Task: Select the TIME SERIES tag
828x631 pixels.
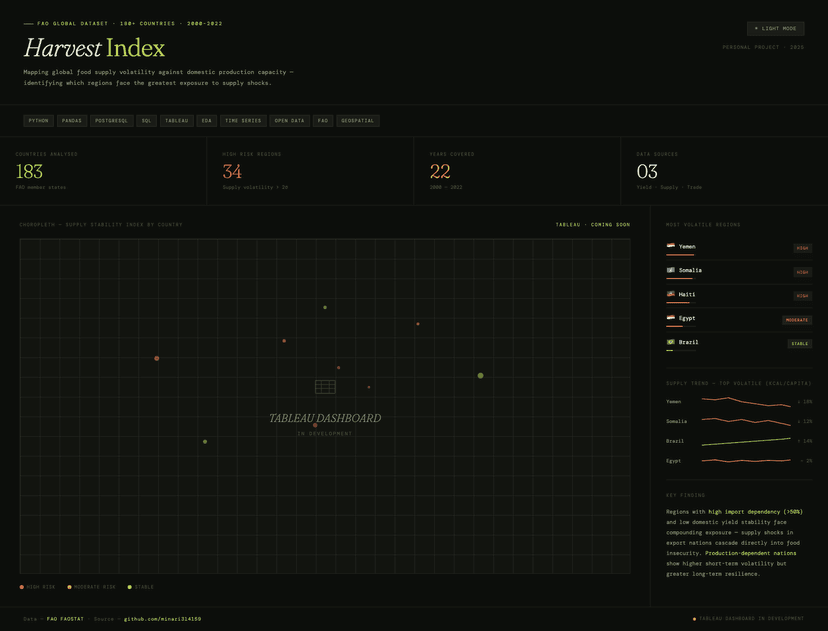Action: (243, 121)
